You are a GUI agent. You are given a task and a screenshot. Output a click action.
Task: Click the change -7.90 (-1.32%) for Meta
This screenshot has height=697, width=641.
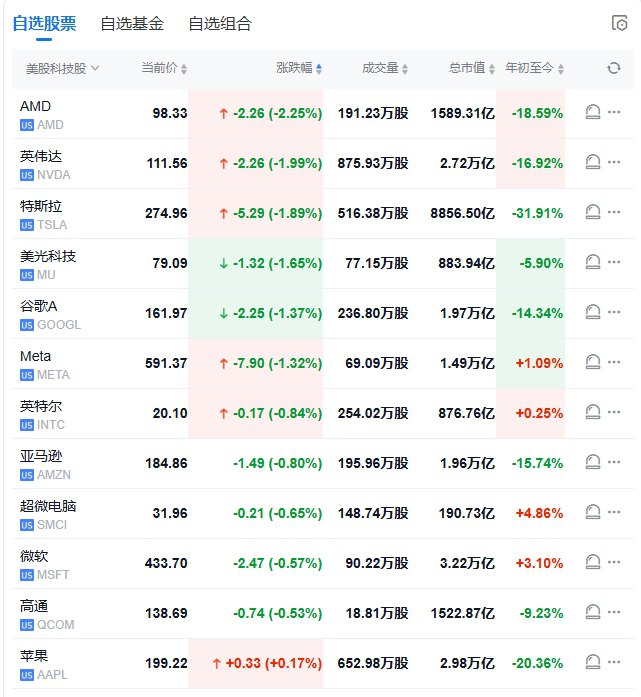tap(277, 363)
